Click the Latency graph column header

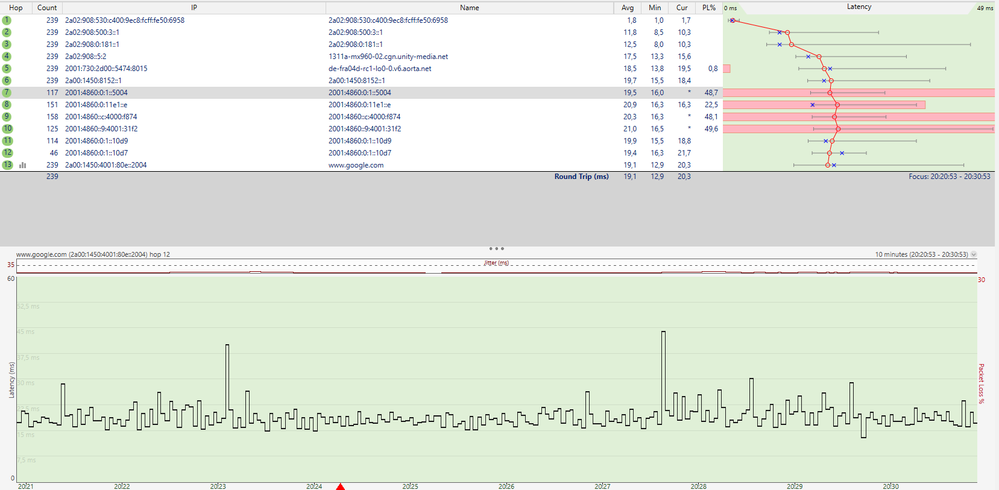pyautogui.click(x=858, y=7)
